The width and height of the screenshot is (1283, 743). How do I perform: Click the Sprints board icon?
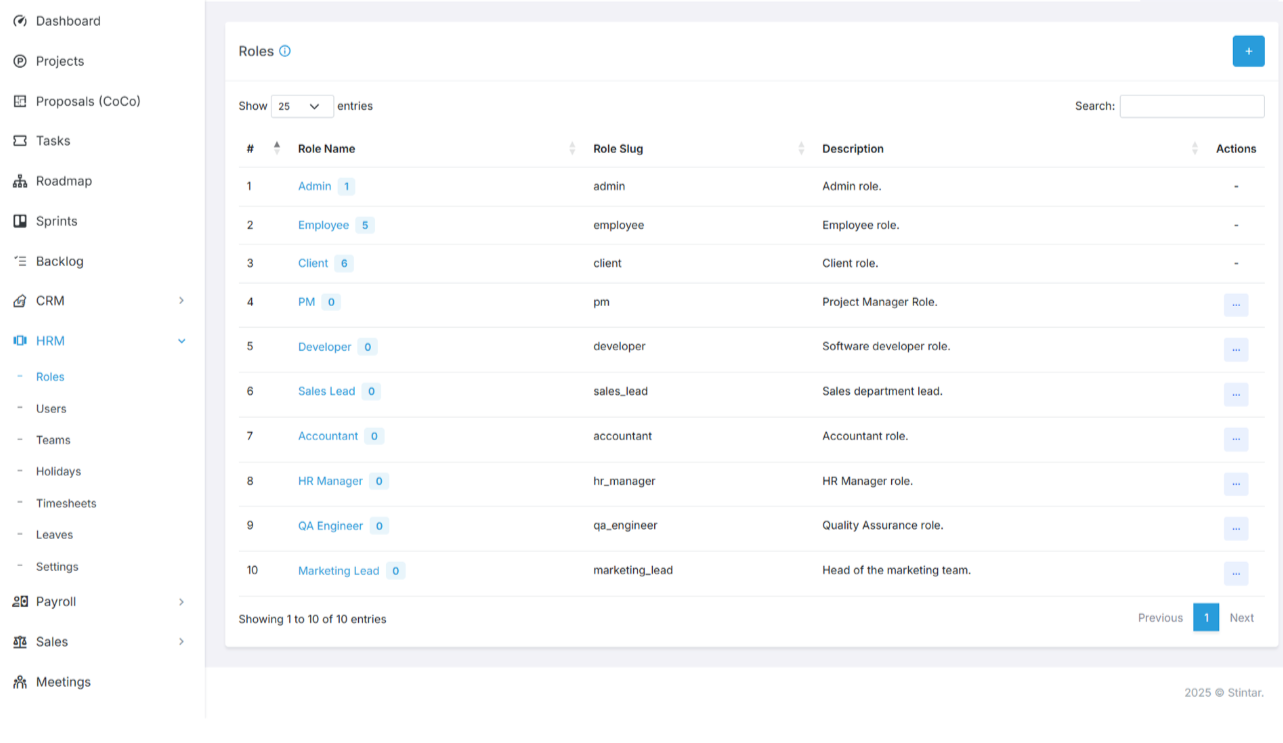tap(20, 221)
